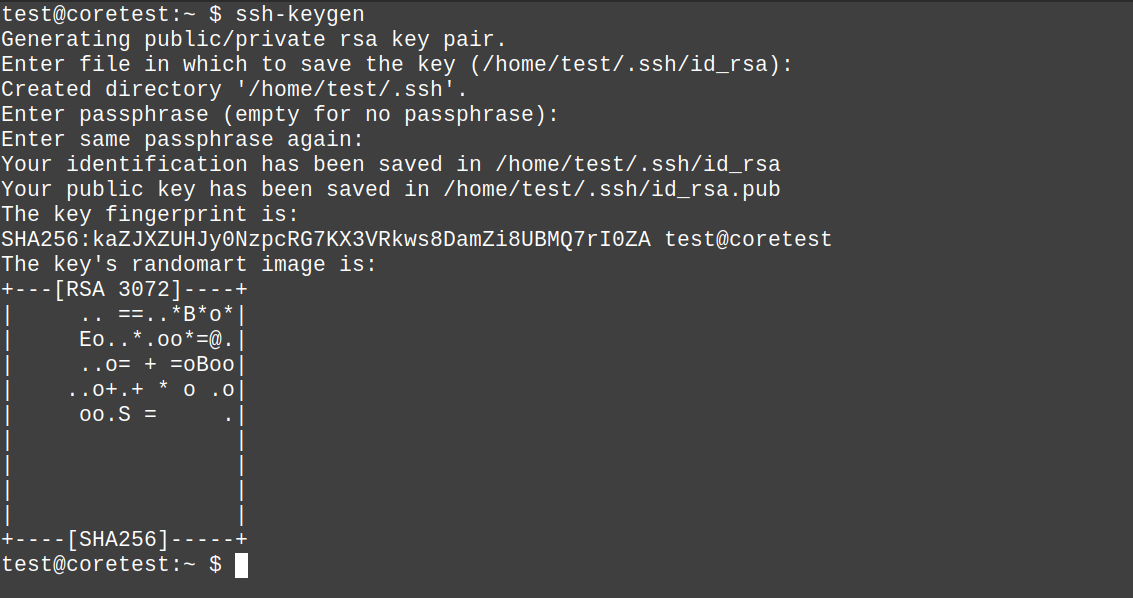Click the 'Generating public/private rsa key pair' line
1133x598 pixels.
(254, 39)
